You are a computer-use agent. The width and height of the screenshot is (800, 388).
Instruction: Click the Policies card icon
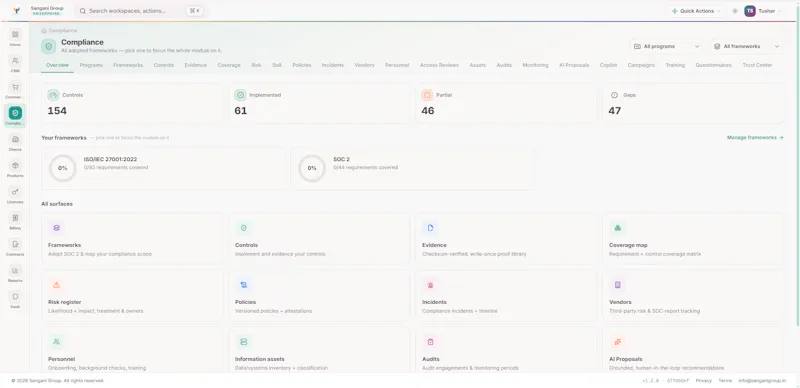point(243,285)
